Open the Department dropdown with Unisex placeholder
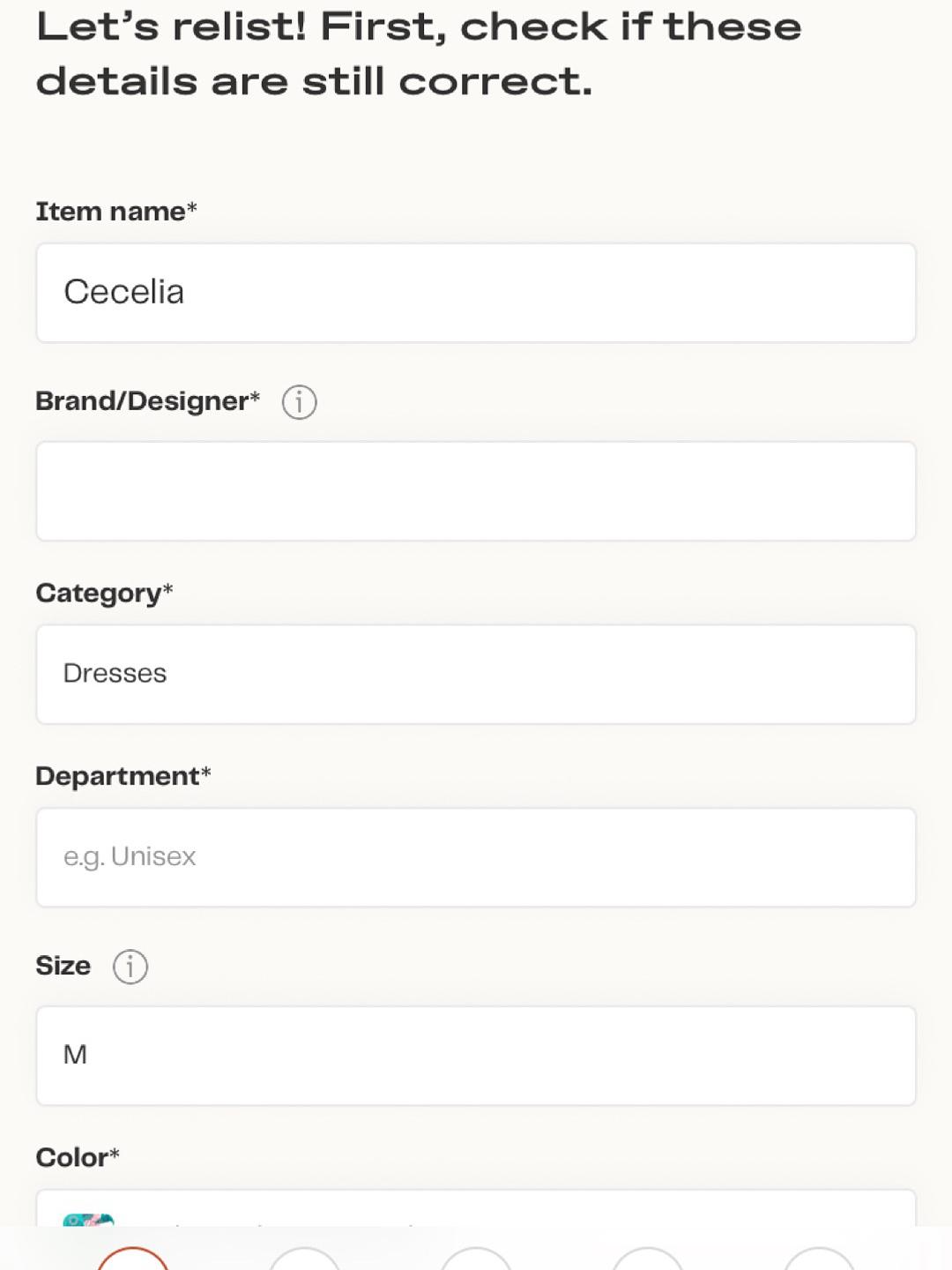 coord(476,857)
